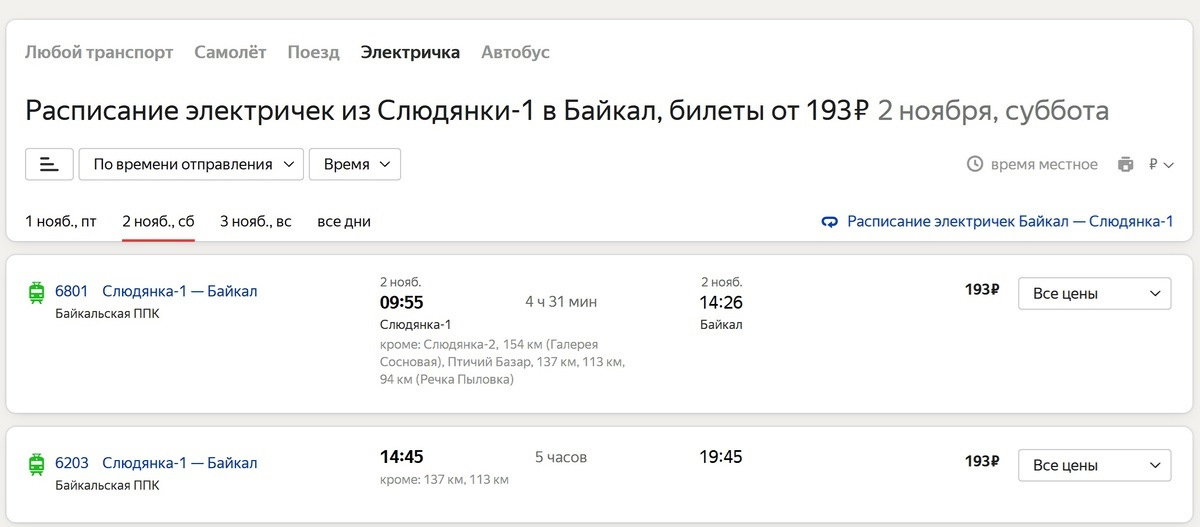Open Все цены dropdown for train 6801

[x=1094, y=293]
